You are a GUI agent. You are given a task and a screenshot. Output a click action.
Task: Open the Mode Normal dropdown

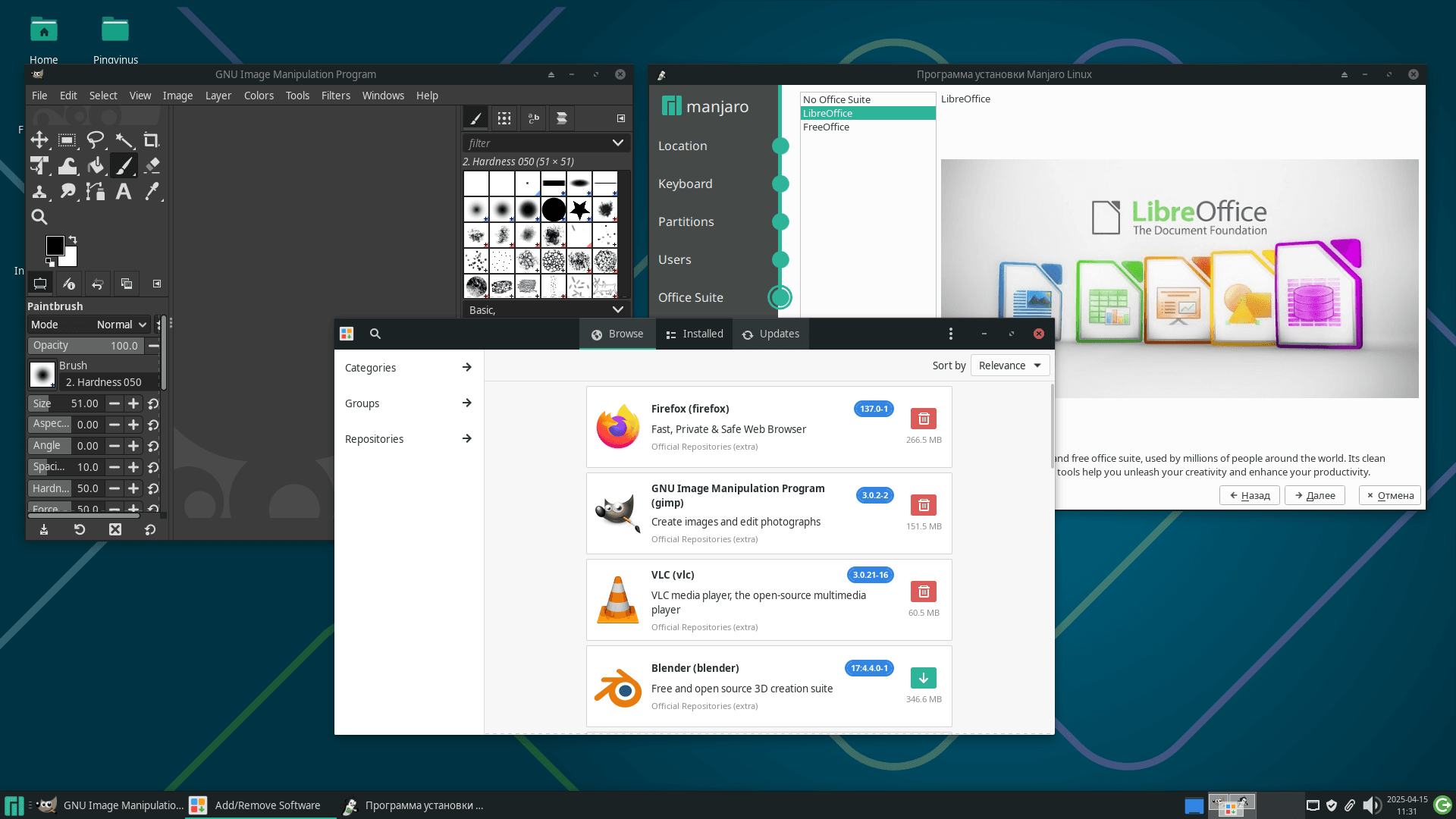(88, 325)
